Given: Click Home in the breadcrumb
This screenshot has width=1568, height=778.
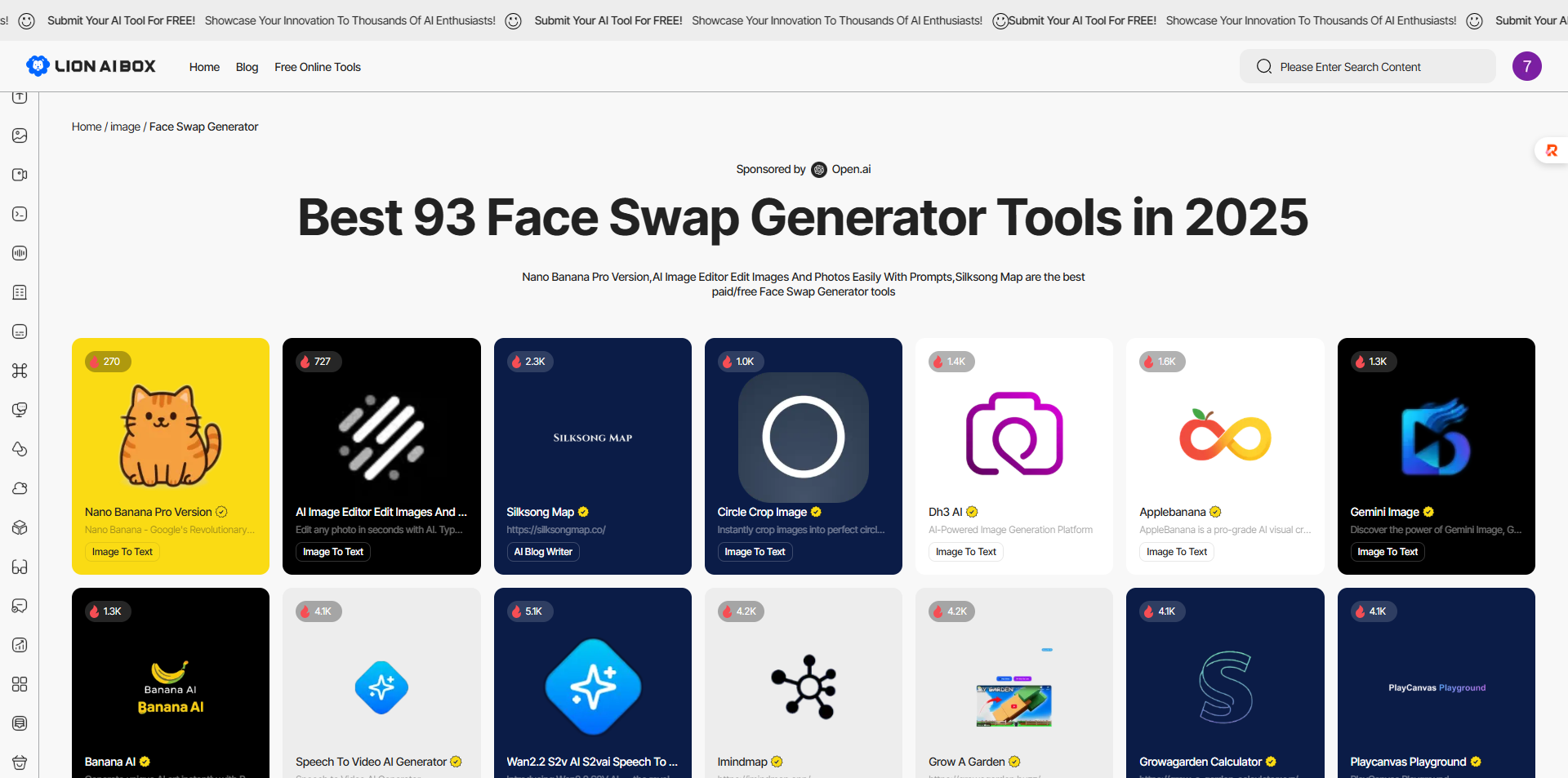Looking at the screenshot, I should pos(87,127).
